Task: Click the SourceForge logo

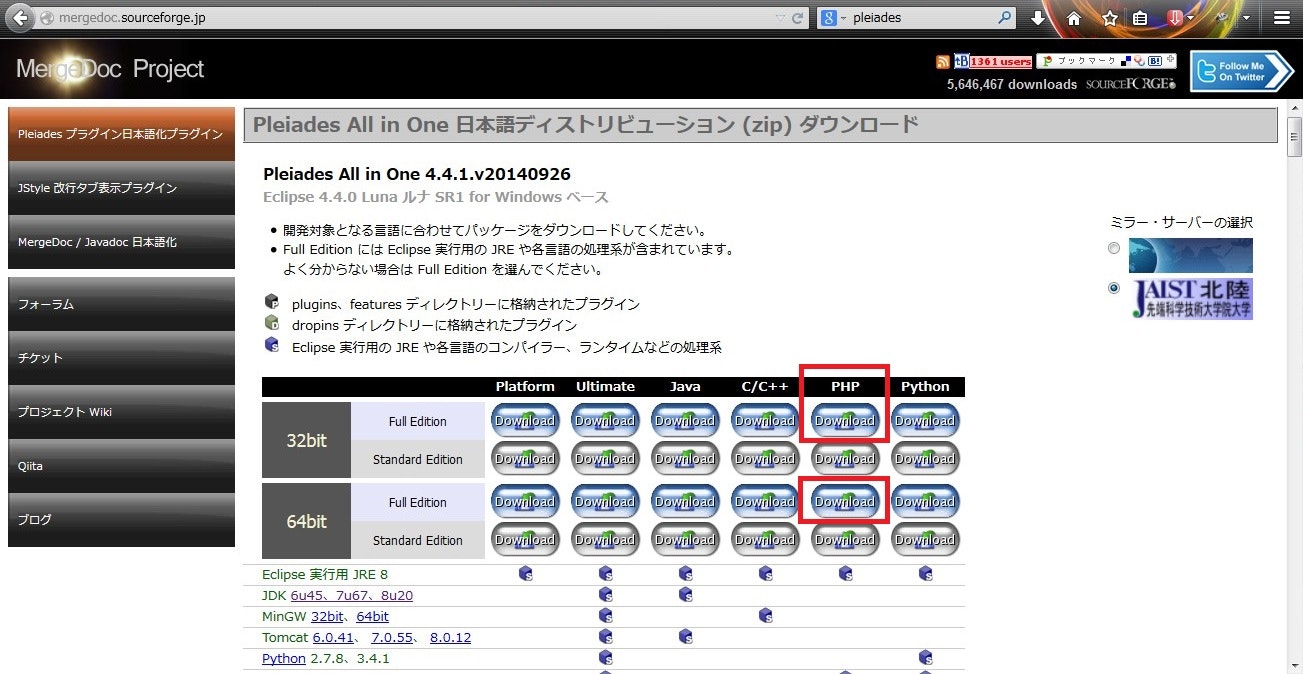Action: (x=1131, y=84)
